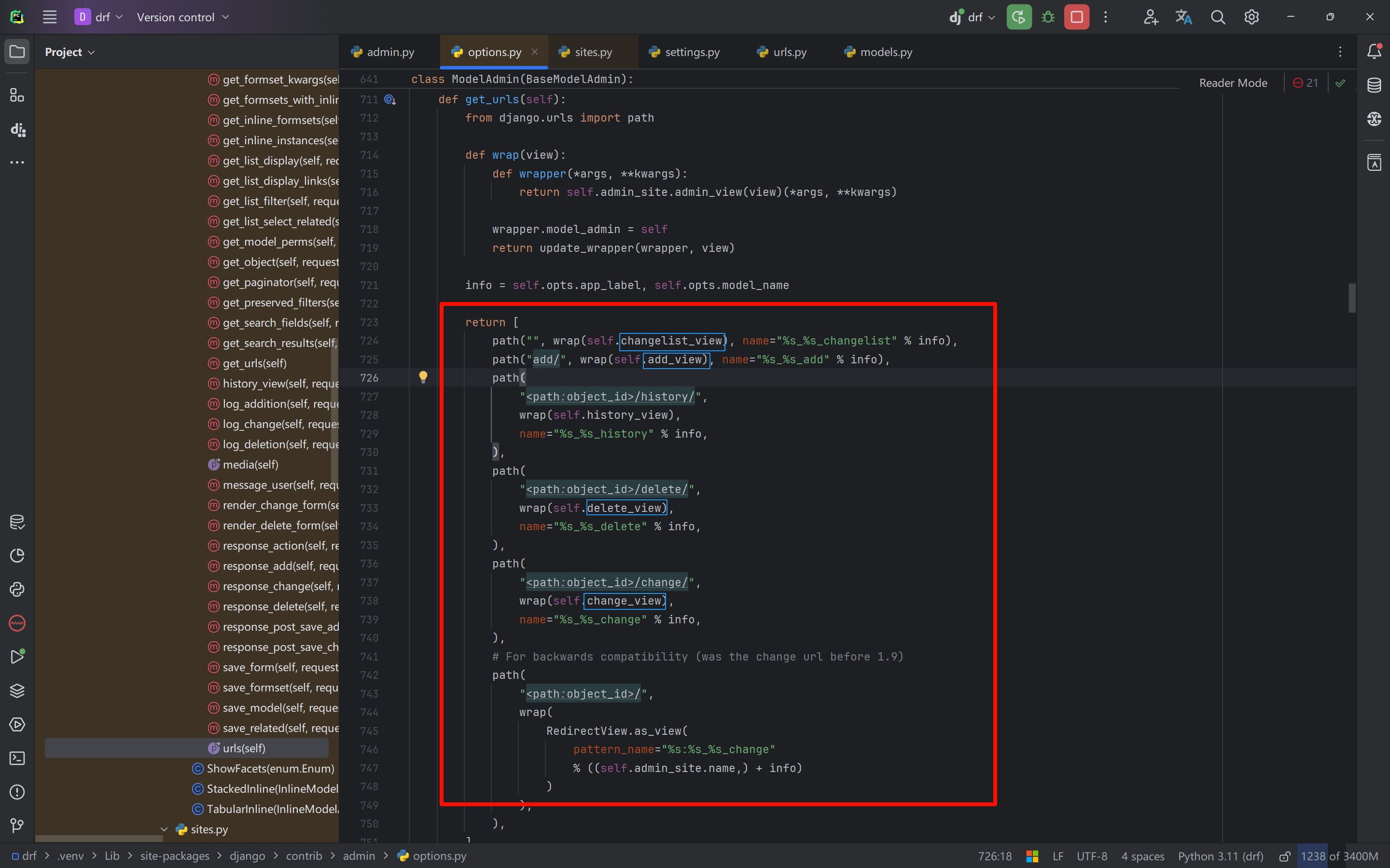Click the 21 errors inspection indicator

pos(1306,83)
